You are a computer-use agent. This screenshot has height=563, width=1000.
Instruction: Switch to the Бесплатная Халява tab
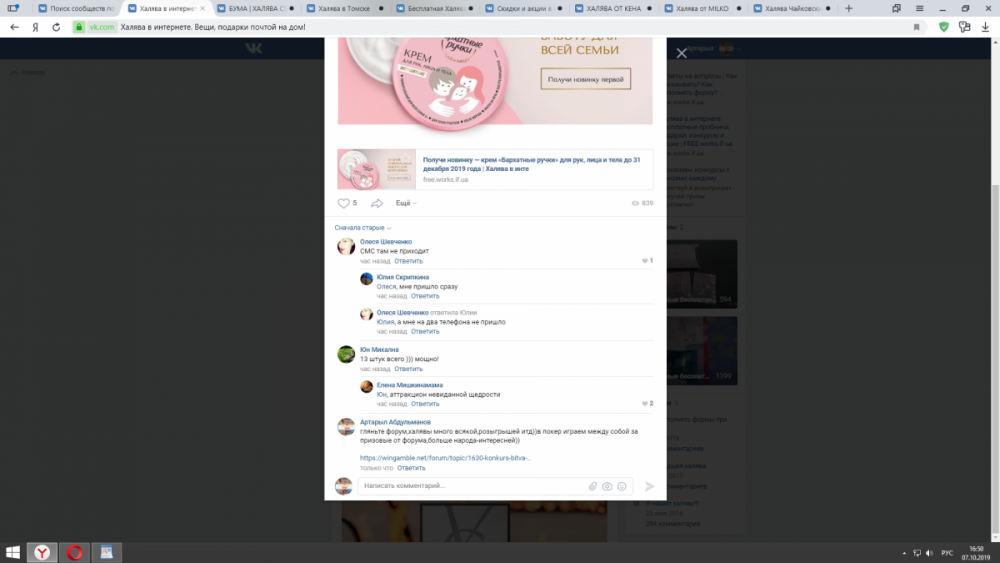(434, 8)
